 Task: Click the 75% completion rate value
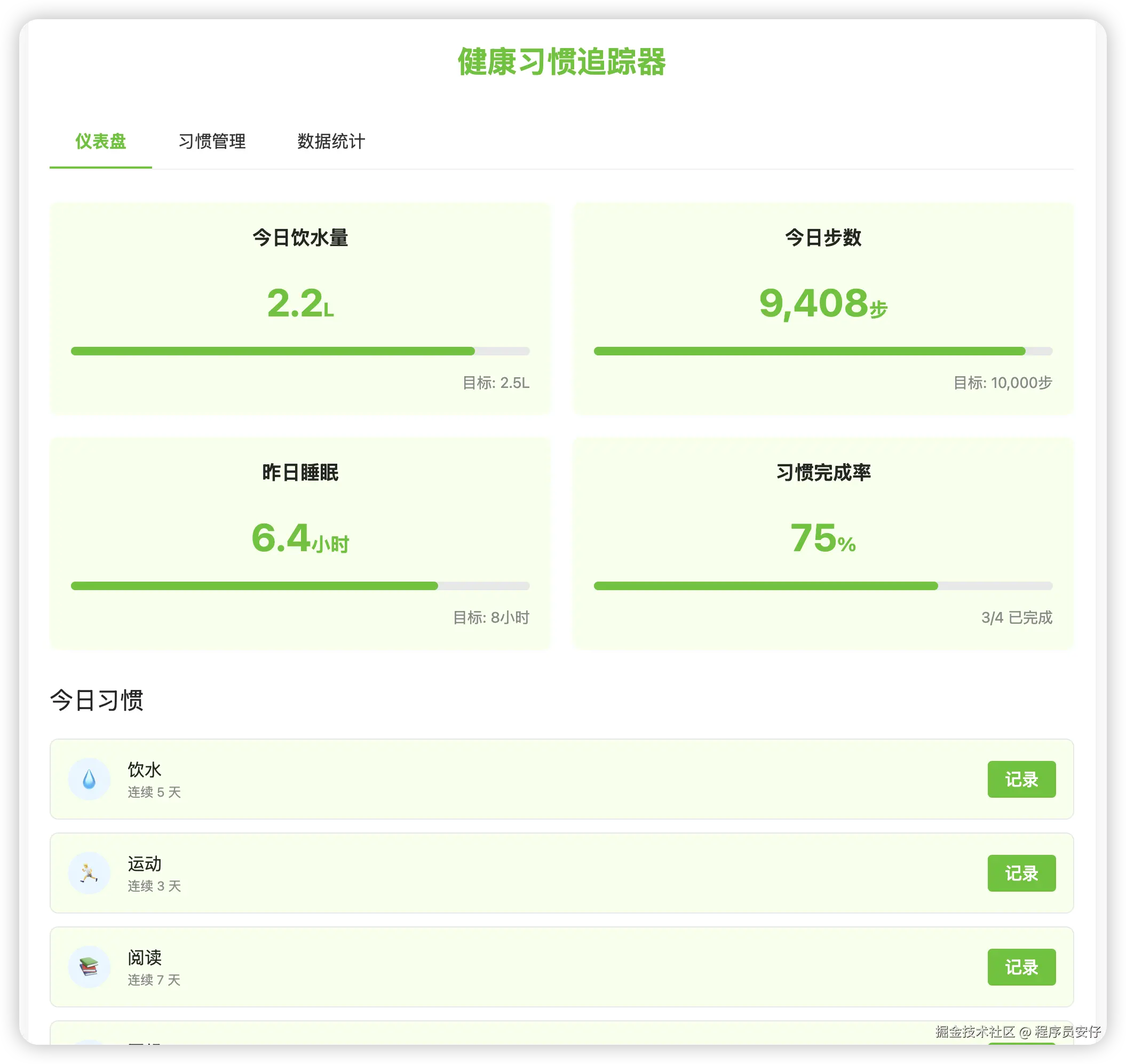point(822,538)
